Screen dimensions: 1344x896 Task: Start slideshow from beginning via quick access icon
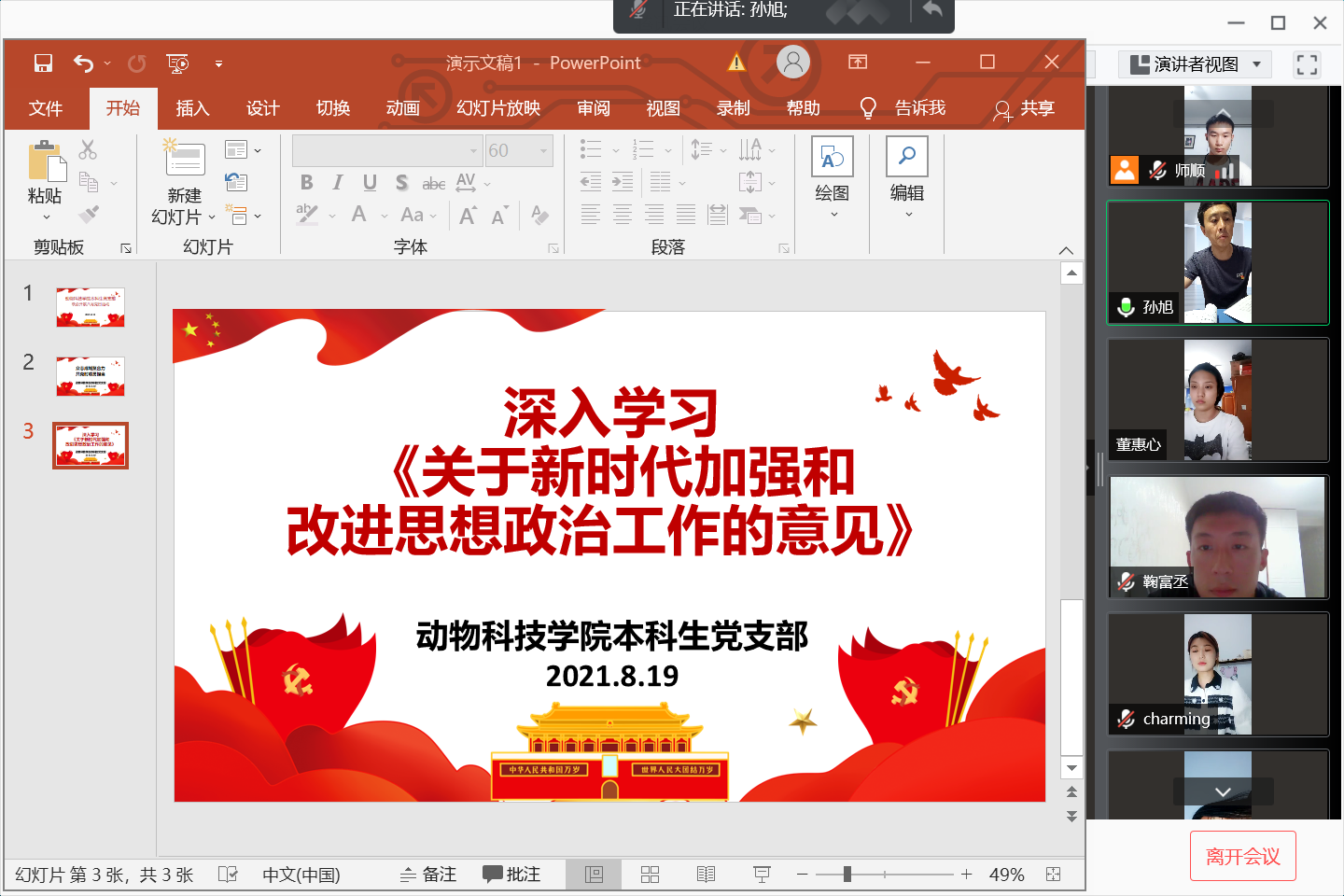tap(177, 63)
